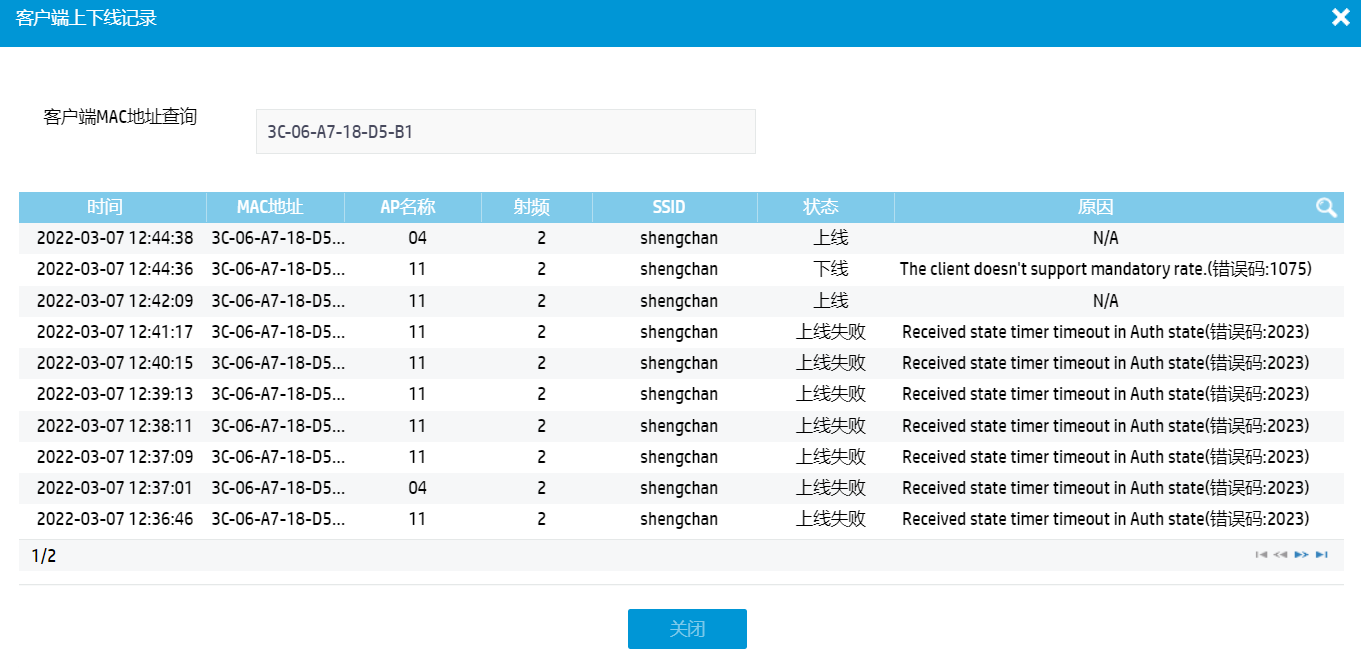Click the 下线 status cell
This screenshot has width=1361, height=668.
click(830, 269)
